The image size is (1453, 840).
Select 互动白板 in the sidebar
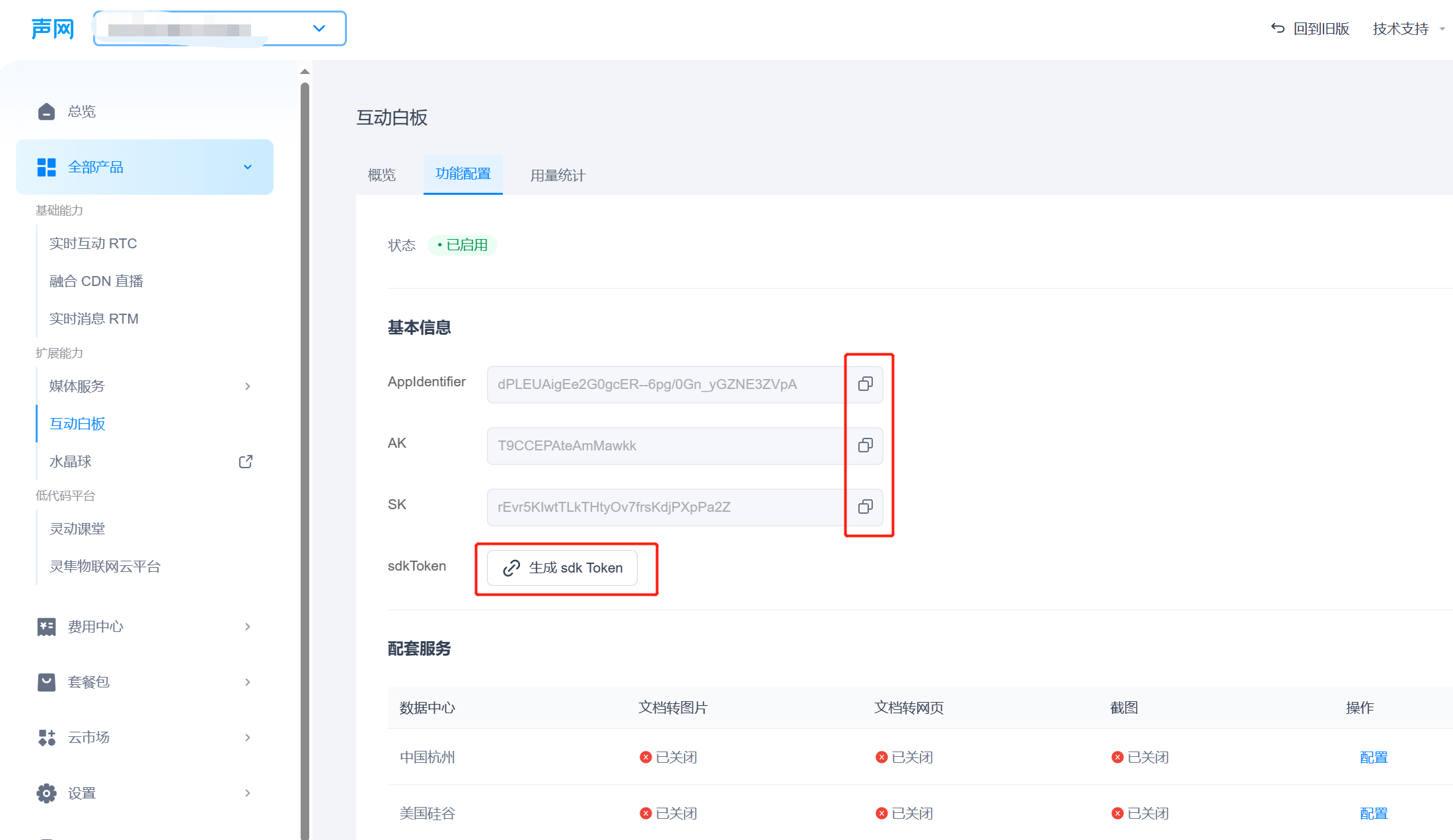click(77, 424)
